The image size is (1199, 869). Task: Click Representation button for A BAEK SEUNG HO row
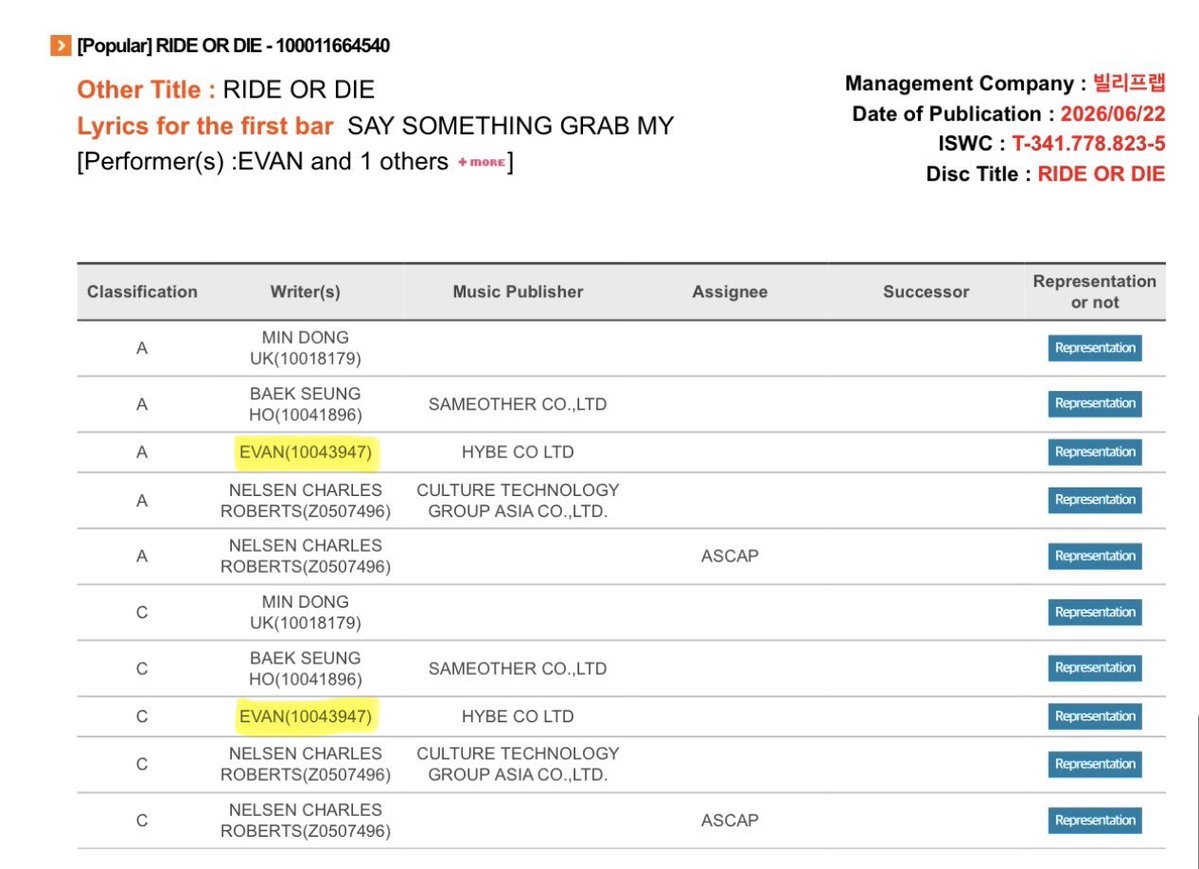1094,404
